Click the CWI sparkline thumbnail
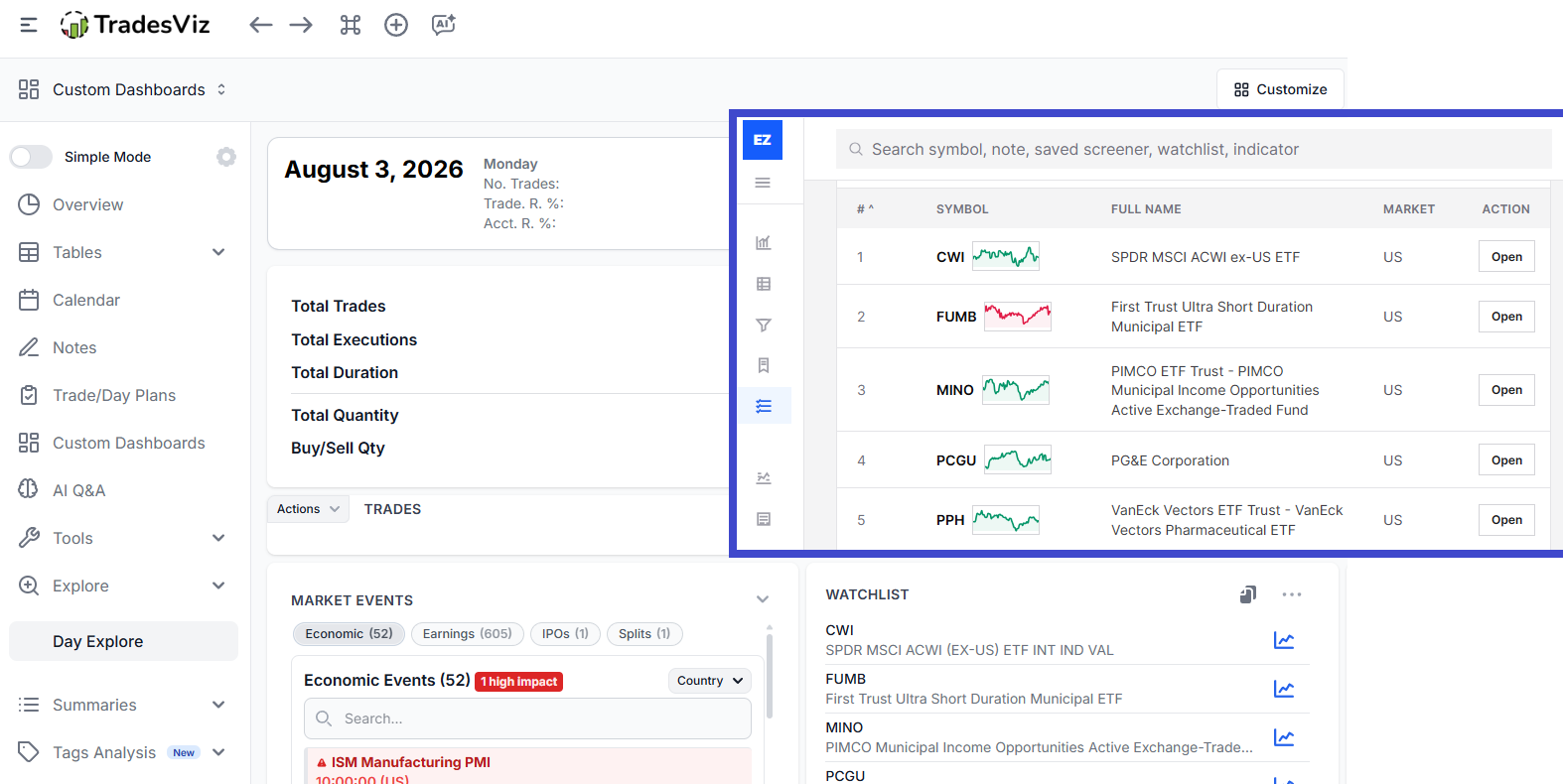1563x784 pixels. (x=1006, y=257)
